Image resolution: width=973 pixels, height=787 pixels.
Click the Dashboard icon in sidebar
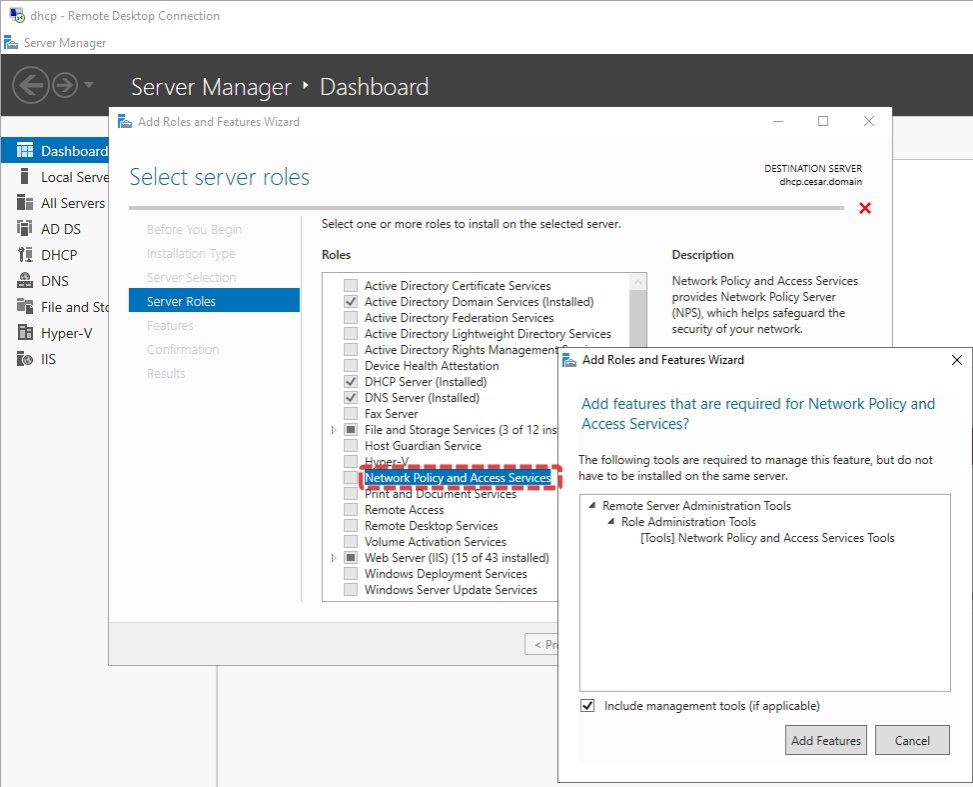25,151
